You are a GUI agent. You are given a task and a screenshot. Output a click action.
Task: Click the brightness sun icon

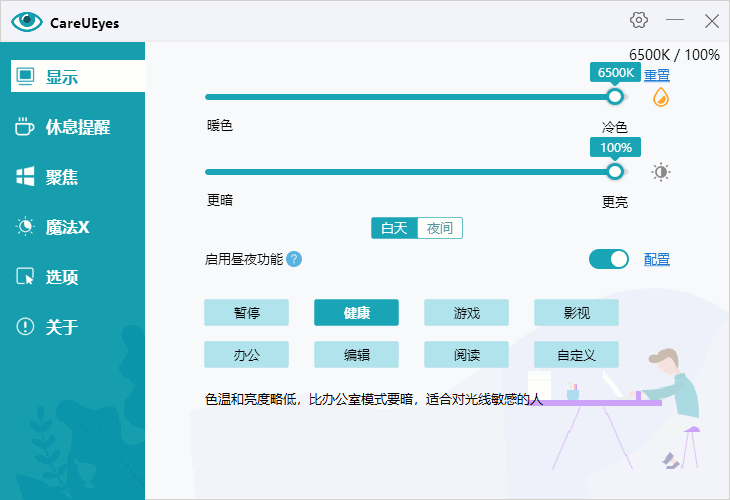point(661,172)
